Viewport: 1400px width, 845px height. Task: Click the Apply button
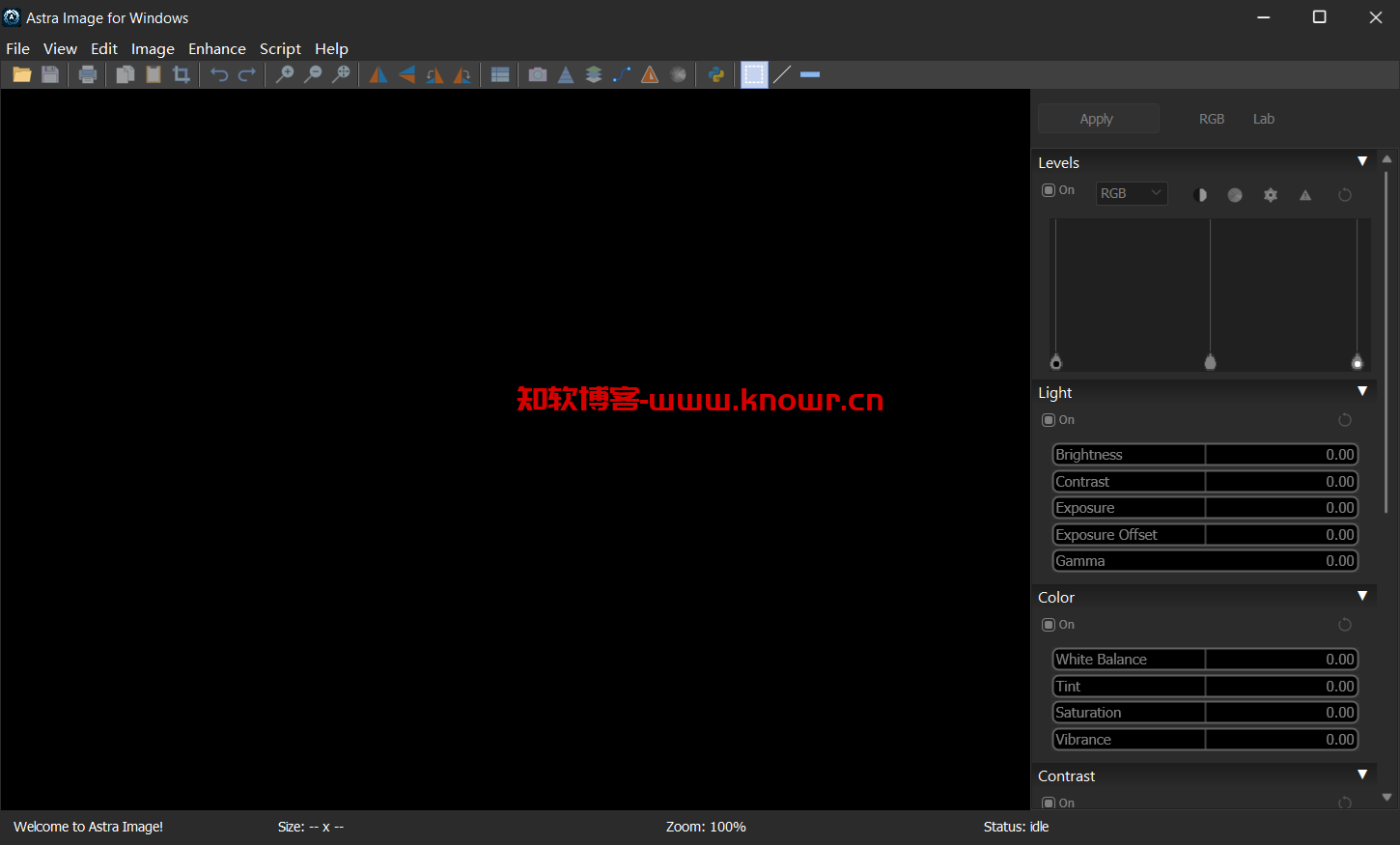click(x=1099, y=119)
